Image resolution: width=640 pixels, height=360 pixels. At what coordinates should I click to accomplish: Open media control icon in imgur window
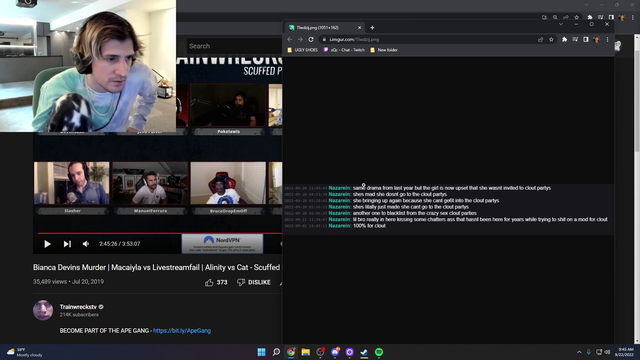coord(575,40)
